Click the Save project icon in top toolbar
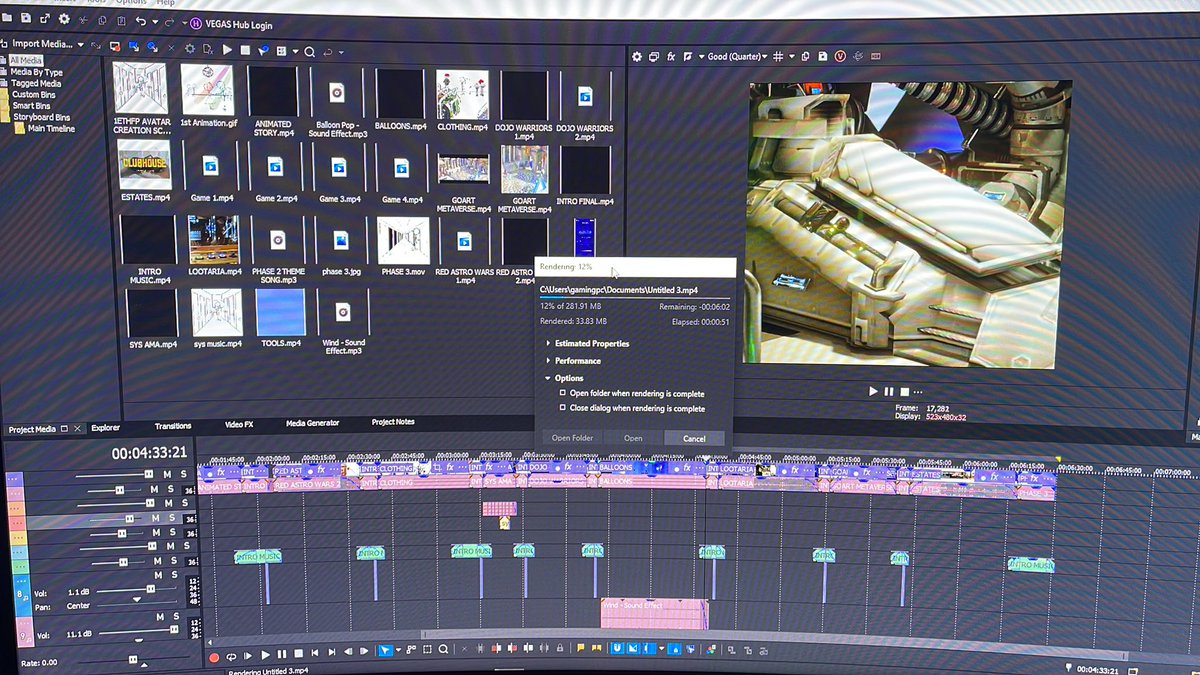This screenshot has height=675, width=1200. [26, 18]
